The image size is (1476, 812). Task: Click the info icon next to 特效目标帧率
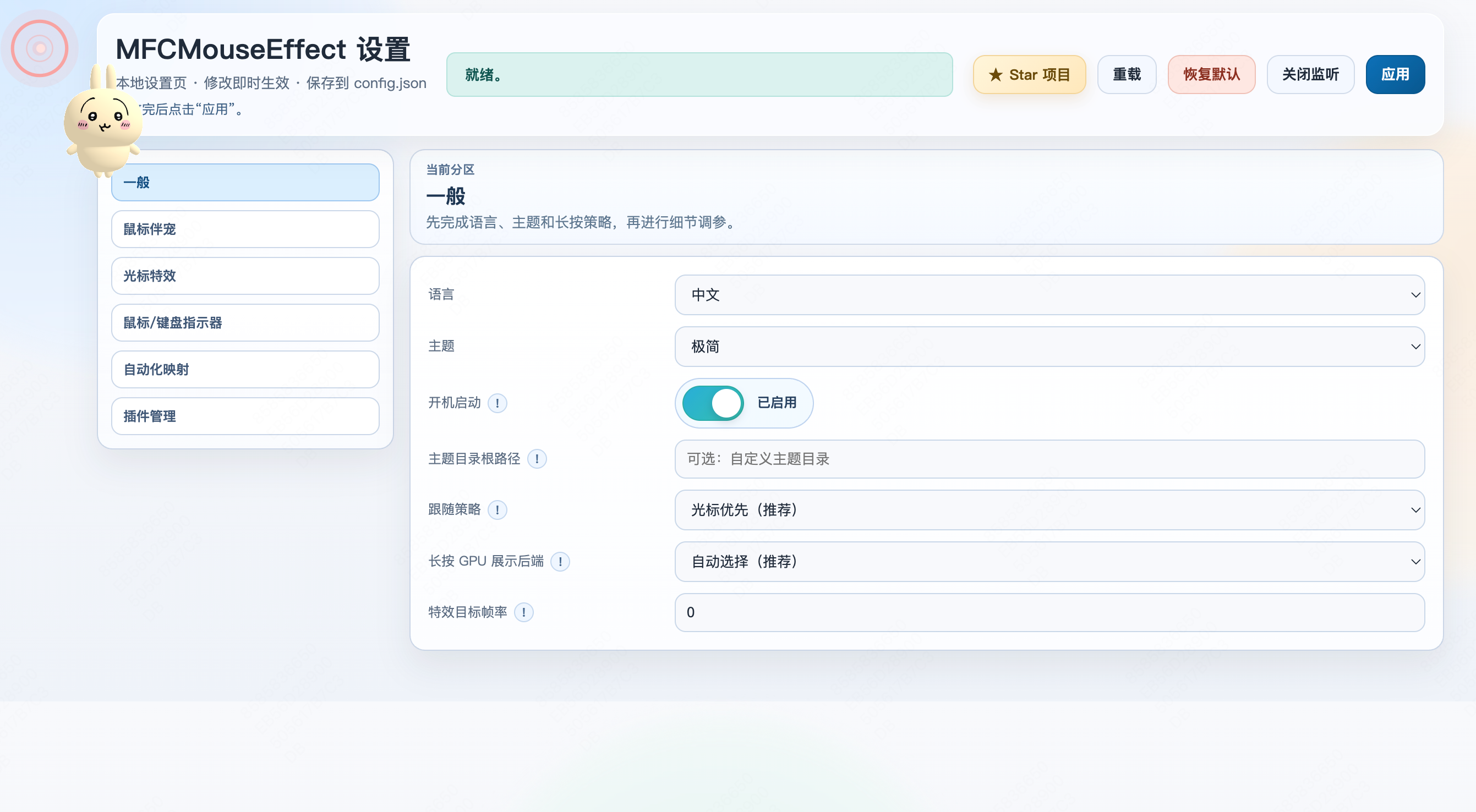click(523, 612)
